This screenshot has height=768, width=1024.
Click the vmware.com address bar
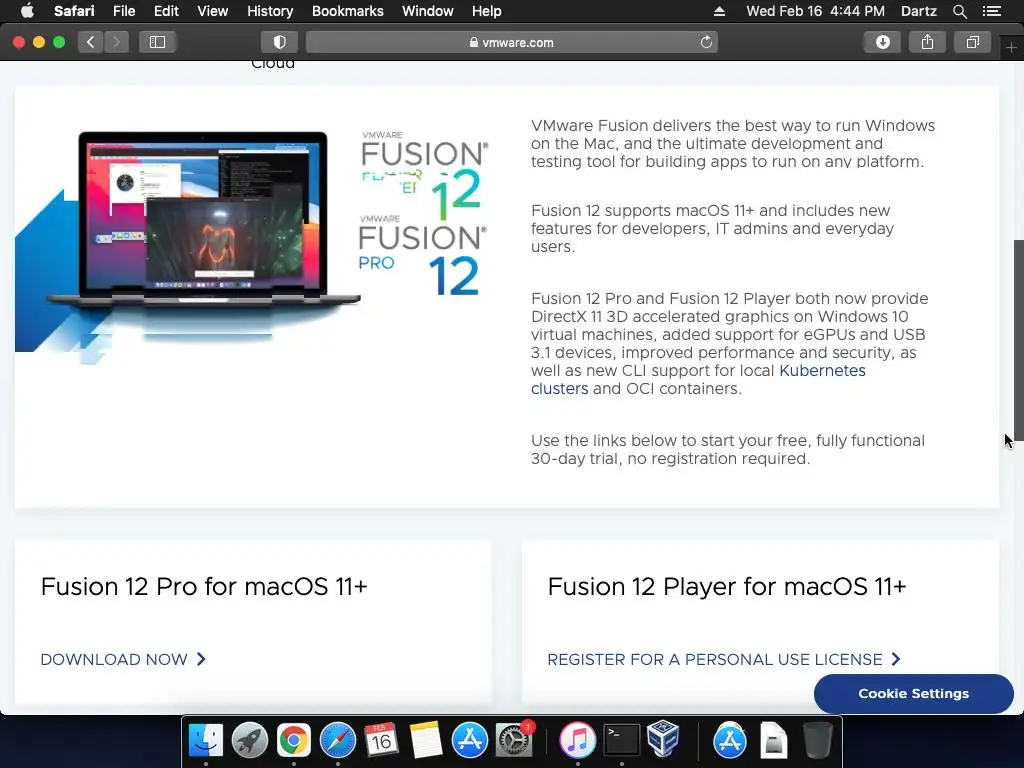511,42
